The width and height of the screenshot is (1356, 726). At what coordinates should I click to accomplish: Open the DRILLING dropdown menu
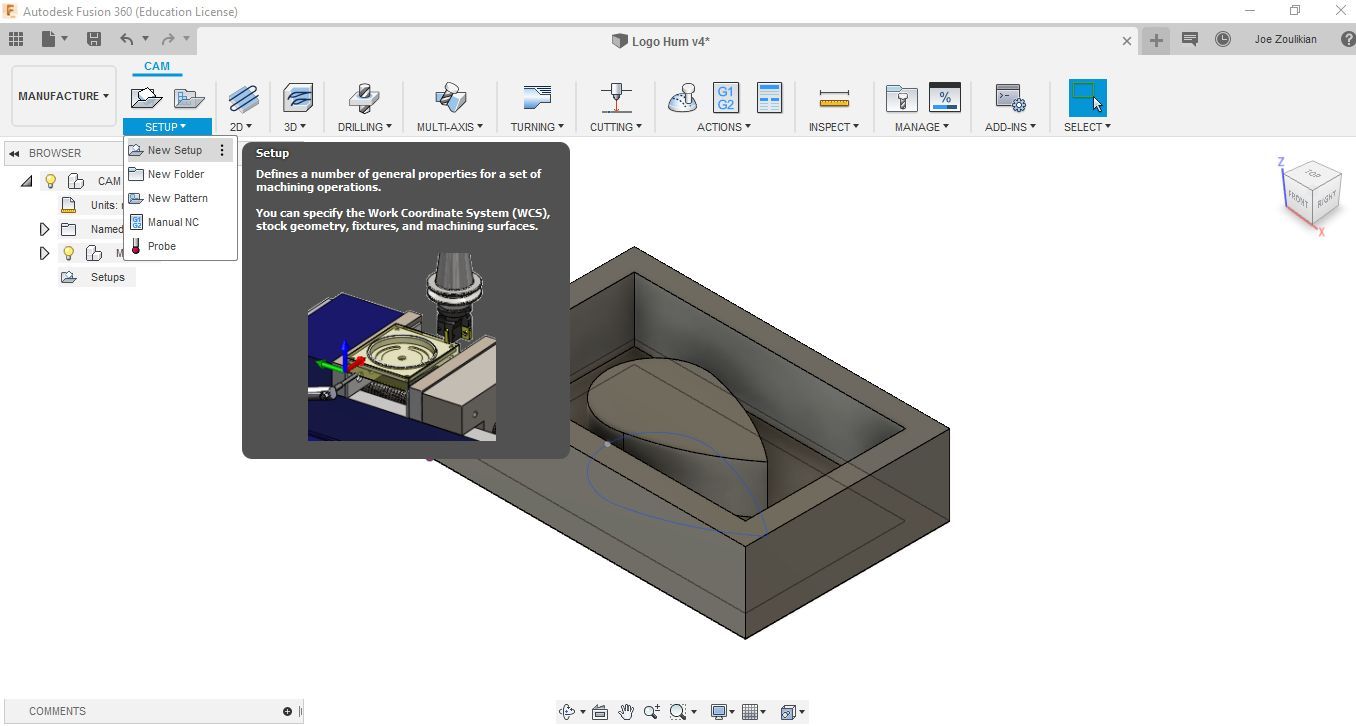coord(365,127)
